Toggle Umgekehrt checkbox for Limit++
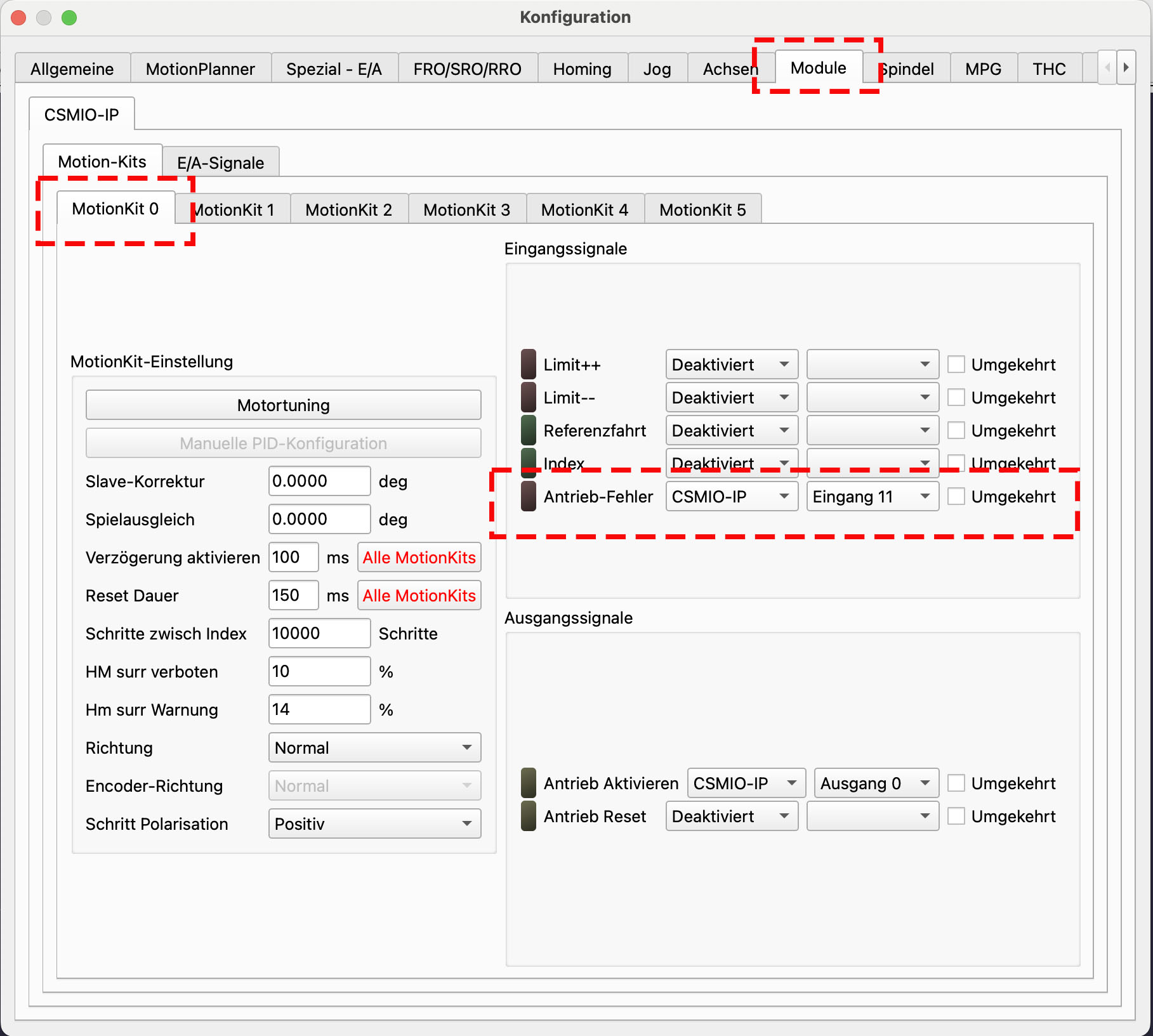 point(956,365)
